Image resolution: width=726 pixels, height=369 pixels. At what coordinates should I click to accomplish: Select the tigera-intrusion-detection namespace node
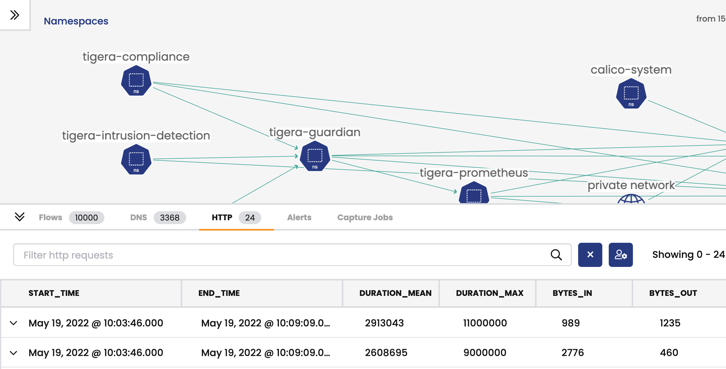pos(136,160)
